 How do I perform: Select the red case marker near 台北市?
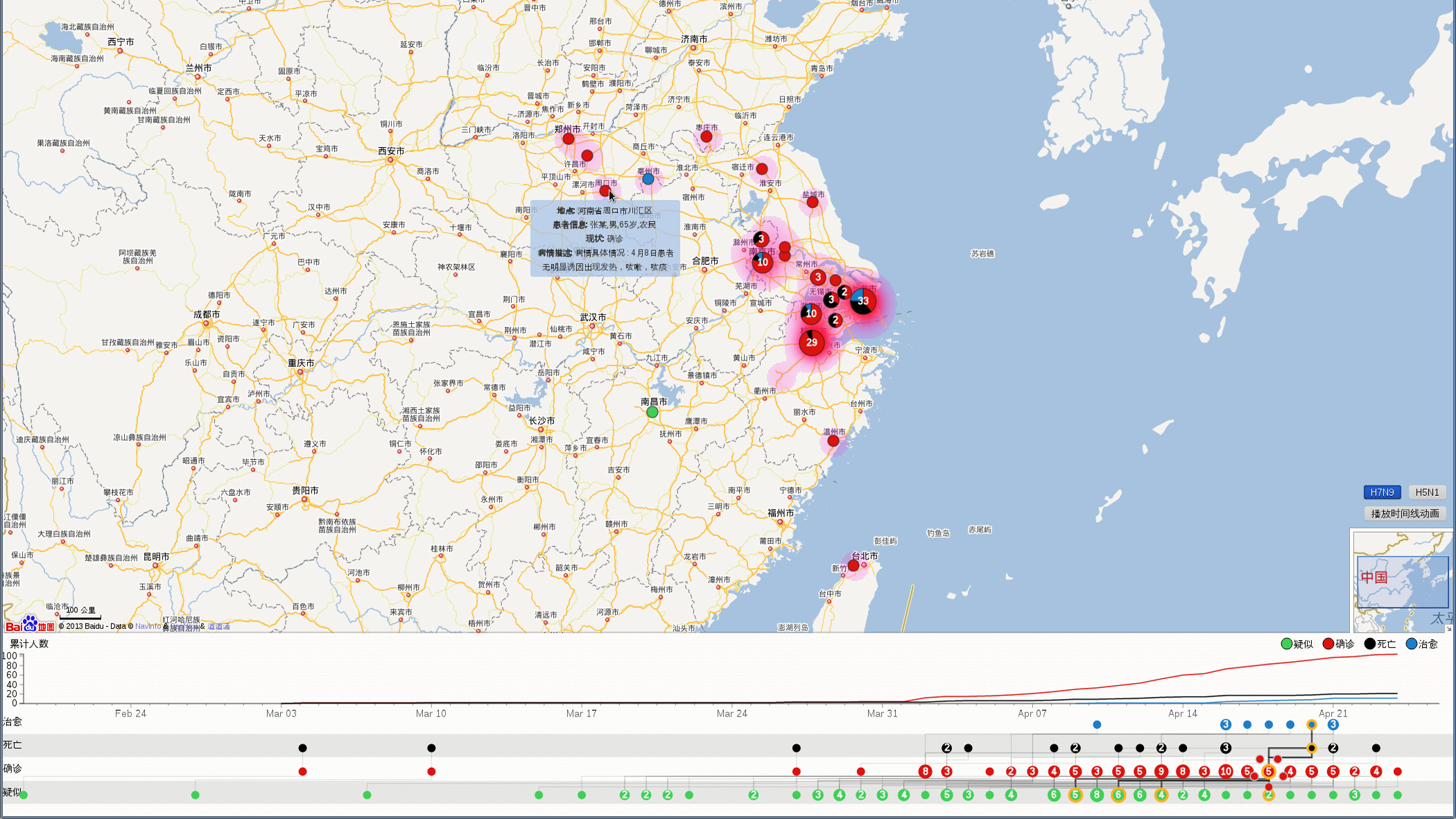(x=853, y=566)
